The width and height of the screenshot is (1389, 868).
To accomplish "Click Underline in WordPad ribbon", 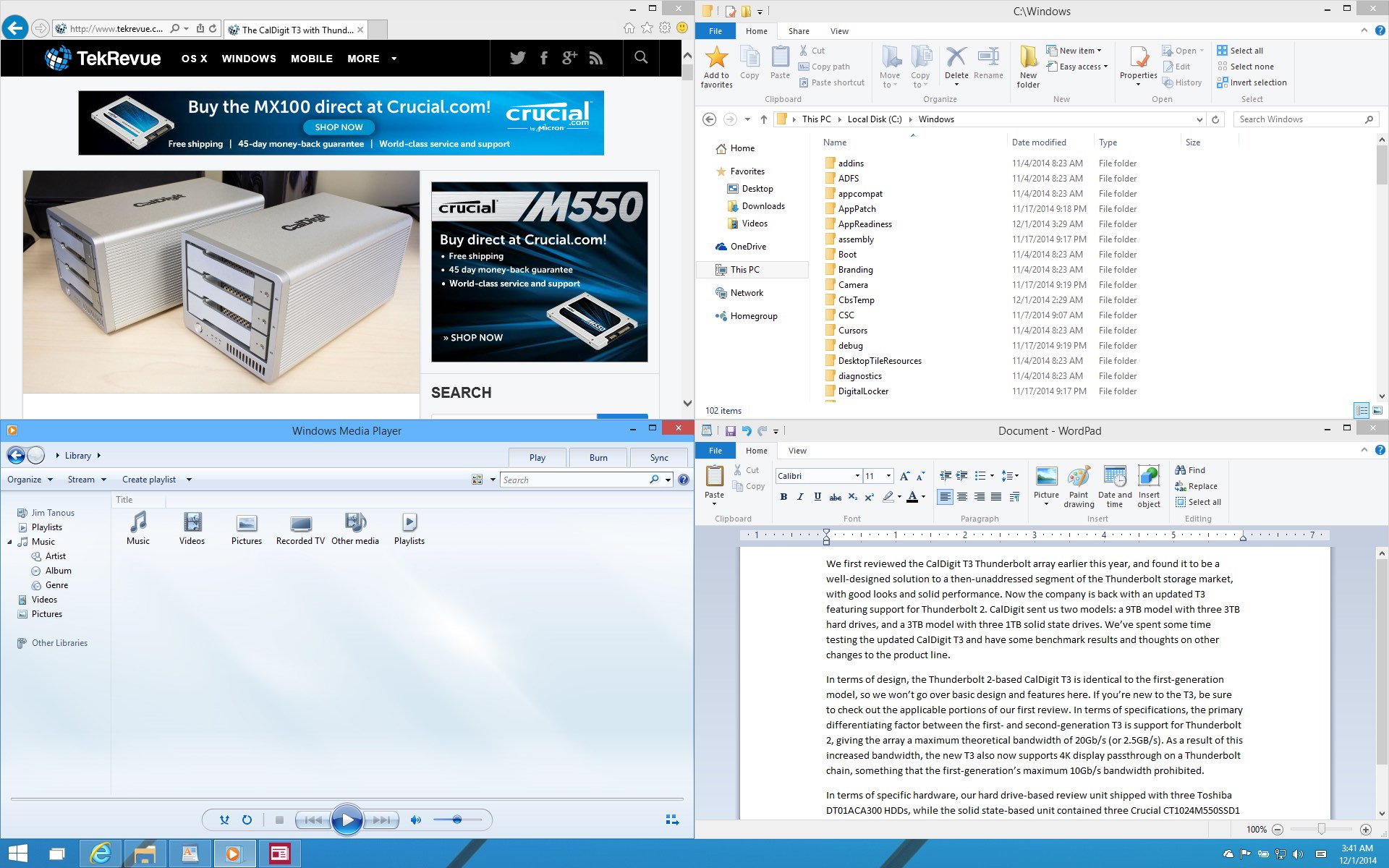I will pyautogui.click(x=817, y=497).
